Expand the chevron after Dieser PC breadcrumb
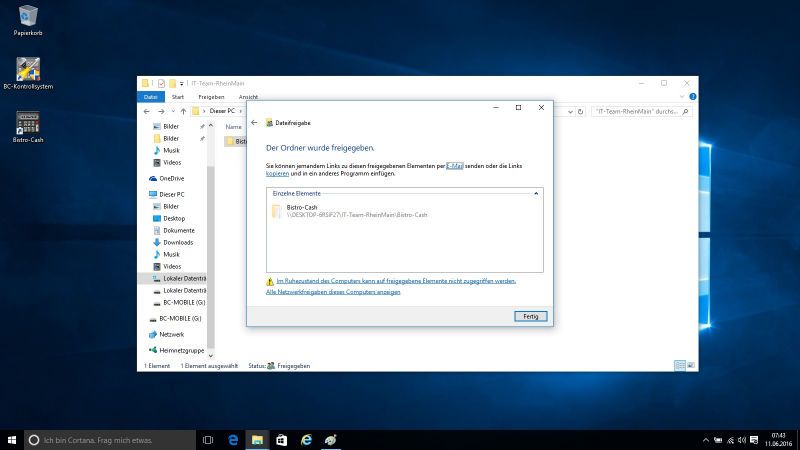Image resolution: width=800 pixels, height=450 pixels. pyautogui.click(x=241, y=111)
